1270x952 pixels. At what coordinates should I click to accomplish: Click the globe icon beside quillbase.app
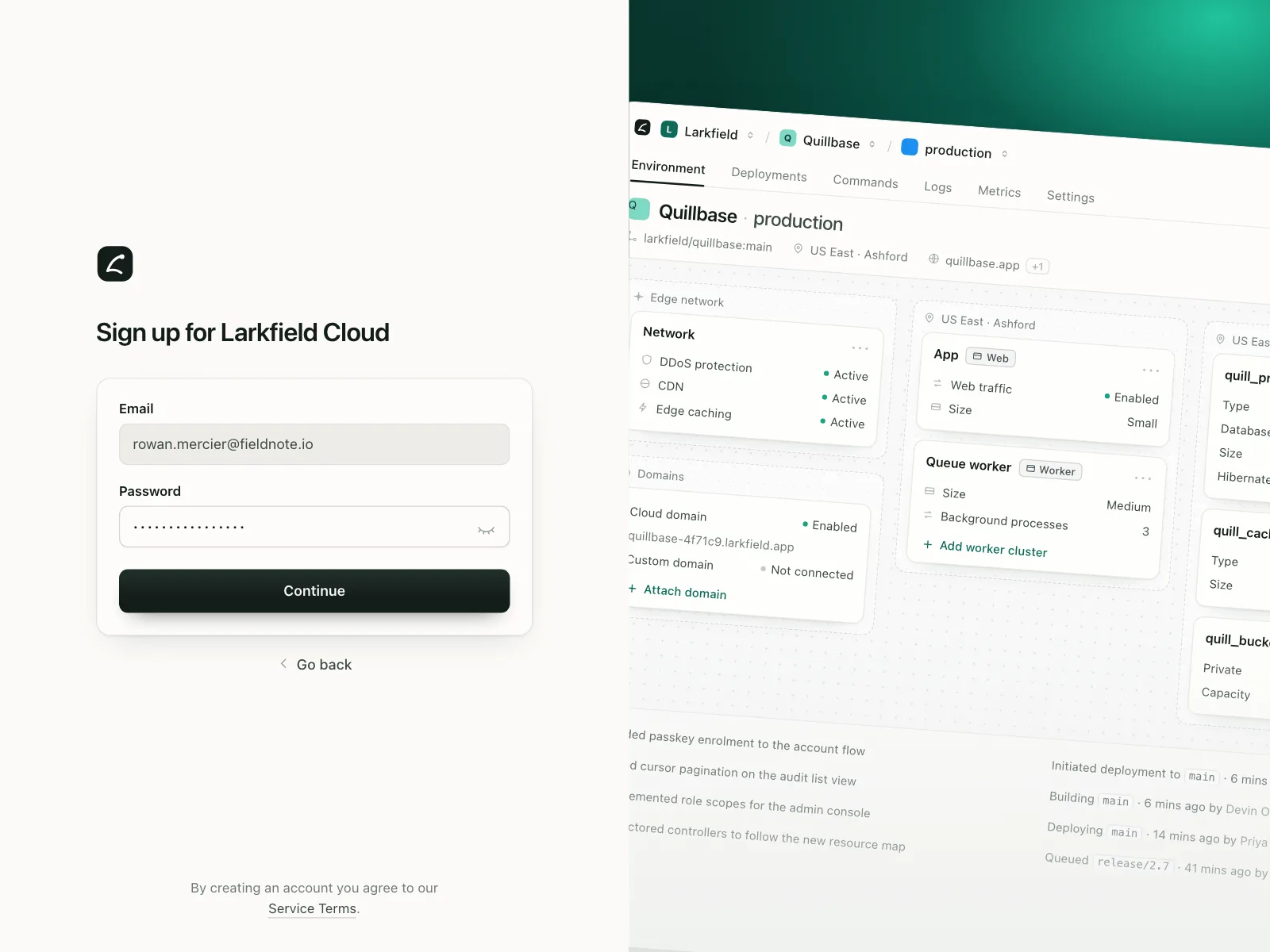coord(933,259)
